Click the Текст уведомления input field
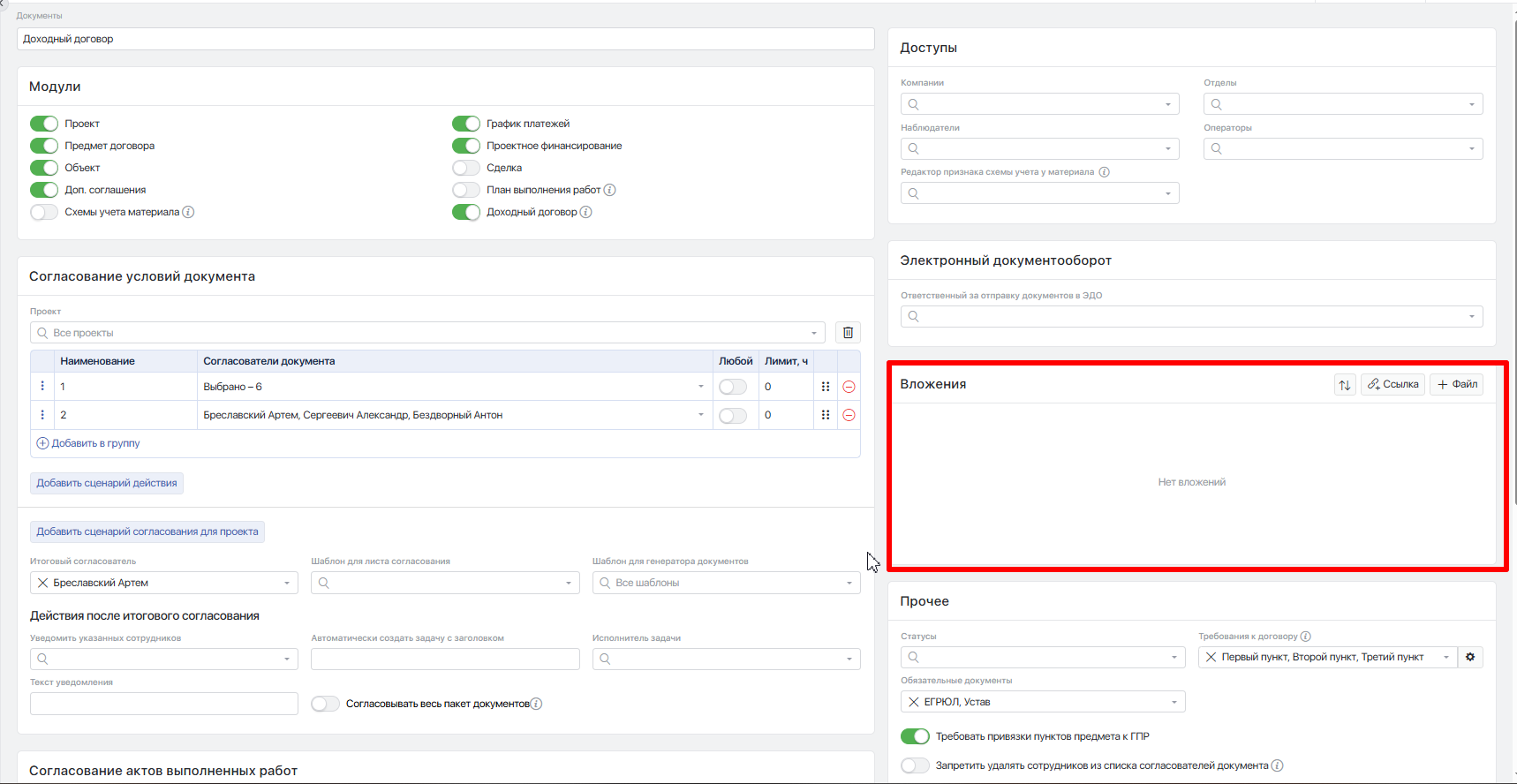Screen dimensions: 1517x784 click(164, 704)
